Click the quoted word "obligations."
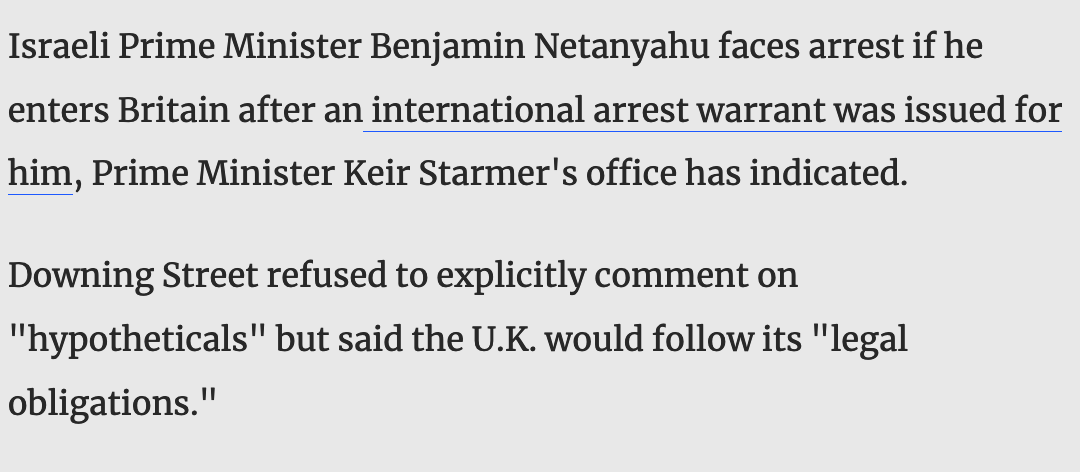1080x472 pixels. [113, 403]
